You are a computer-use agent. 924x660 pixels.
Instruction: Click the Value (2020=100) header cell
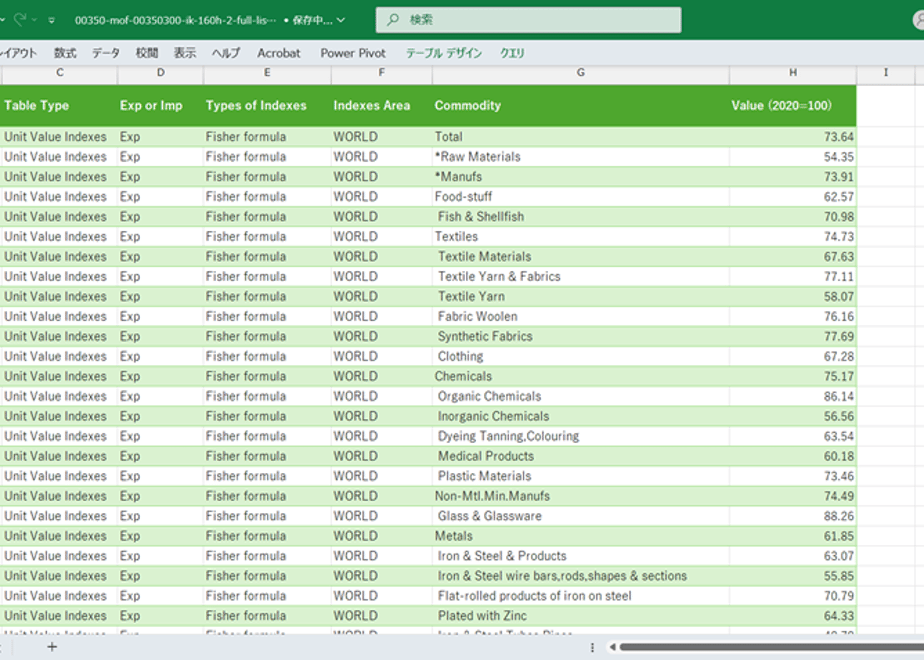pyautogui.click(x=793, y=105)
